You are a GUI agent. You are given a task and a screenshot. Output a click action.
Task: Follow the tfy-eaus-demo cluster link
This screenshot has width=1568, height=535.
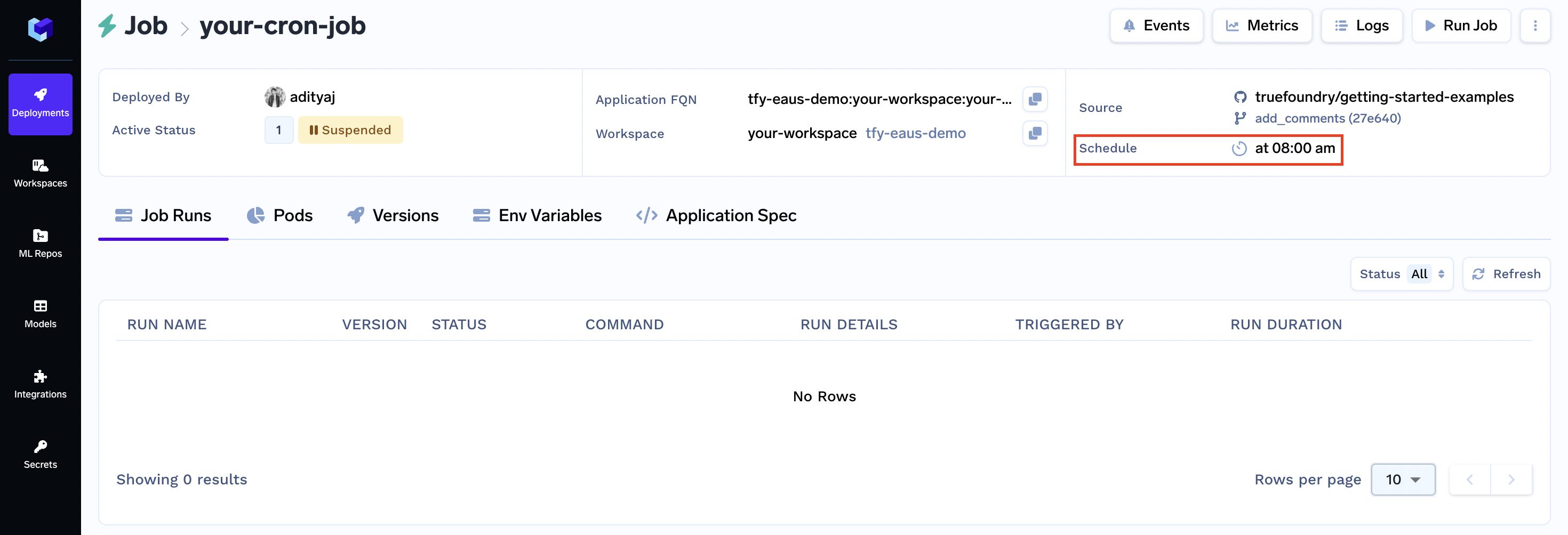coord(915,133)
